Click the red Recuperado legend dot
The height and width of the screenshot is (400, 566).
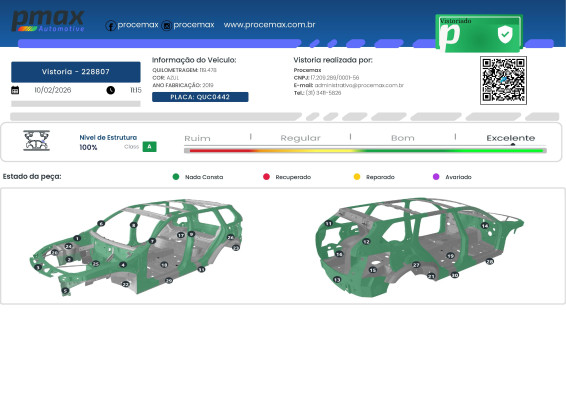[266, 177]
